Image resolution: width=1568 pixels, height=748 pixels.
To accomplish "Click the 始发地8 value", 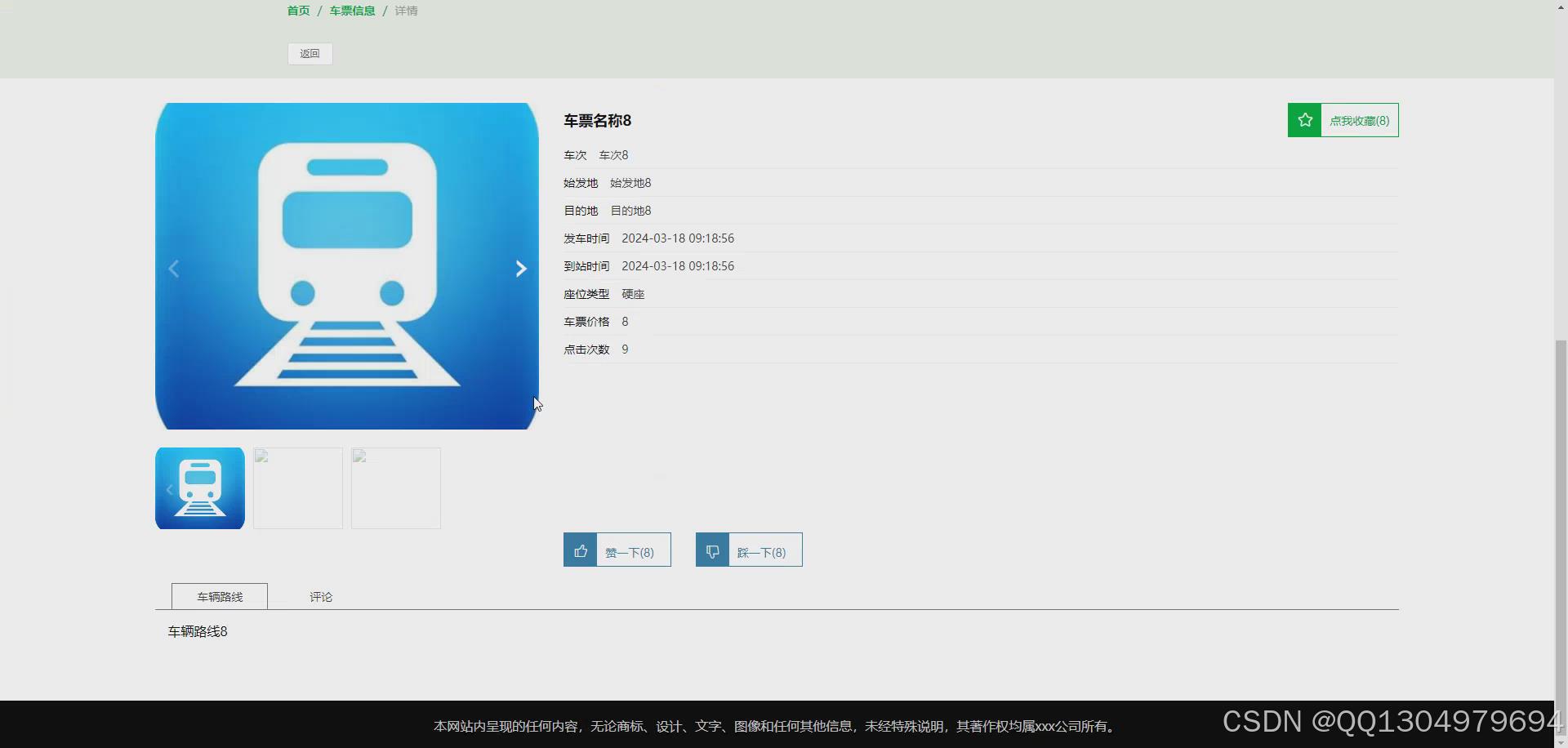I will pos(630,183).
